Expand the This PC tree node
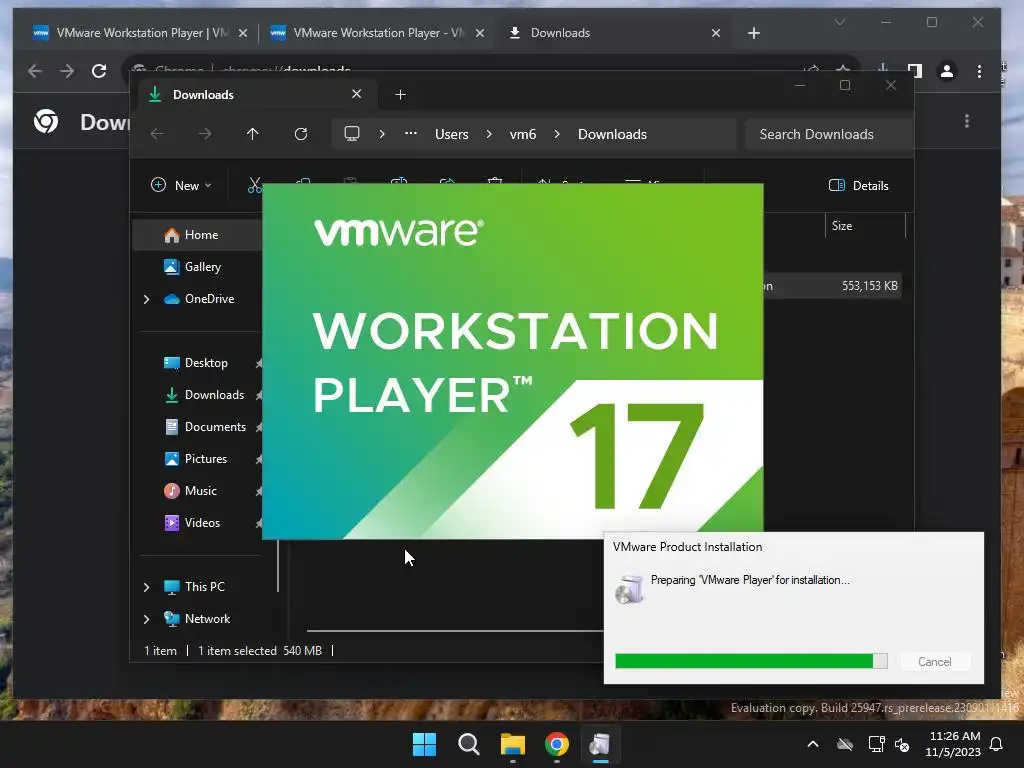The image size is (1024, 768). click(146, 587)
